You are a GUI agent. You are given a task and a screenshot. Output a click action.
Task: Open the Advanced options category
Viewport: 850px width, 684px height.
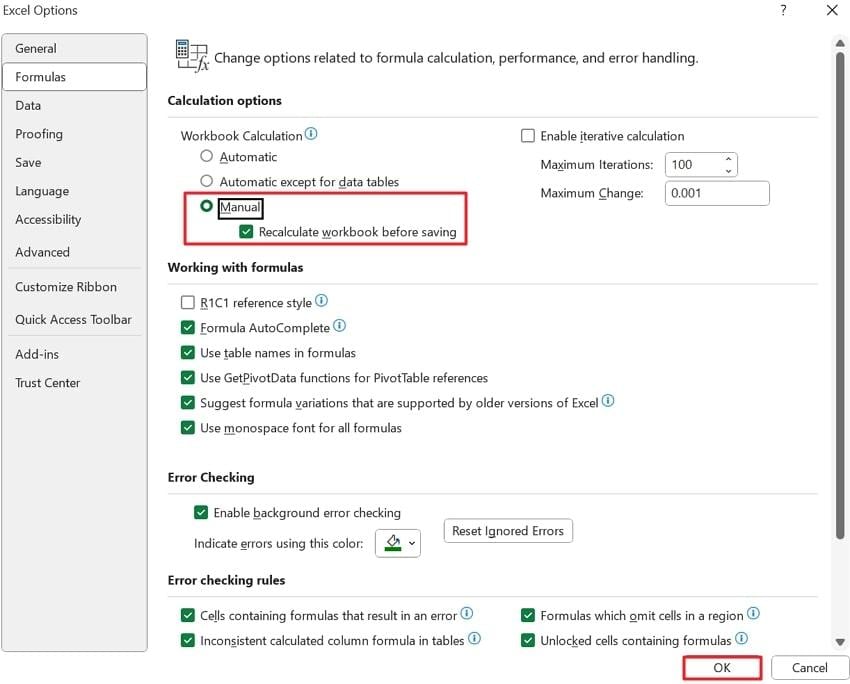click(74, 252)
